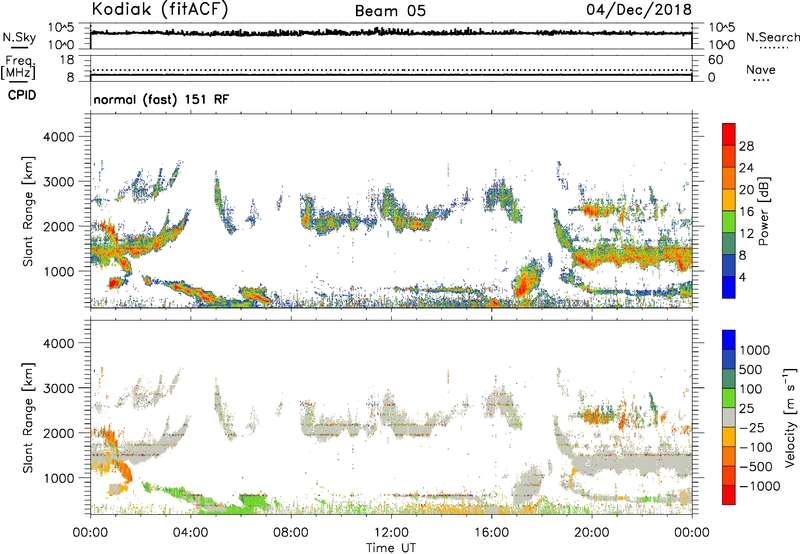Click the 60 tick on Nave axis
This screenshot has height=554, width=800.
pos(715,60)
